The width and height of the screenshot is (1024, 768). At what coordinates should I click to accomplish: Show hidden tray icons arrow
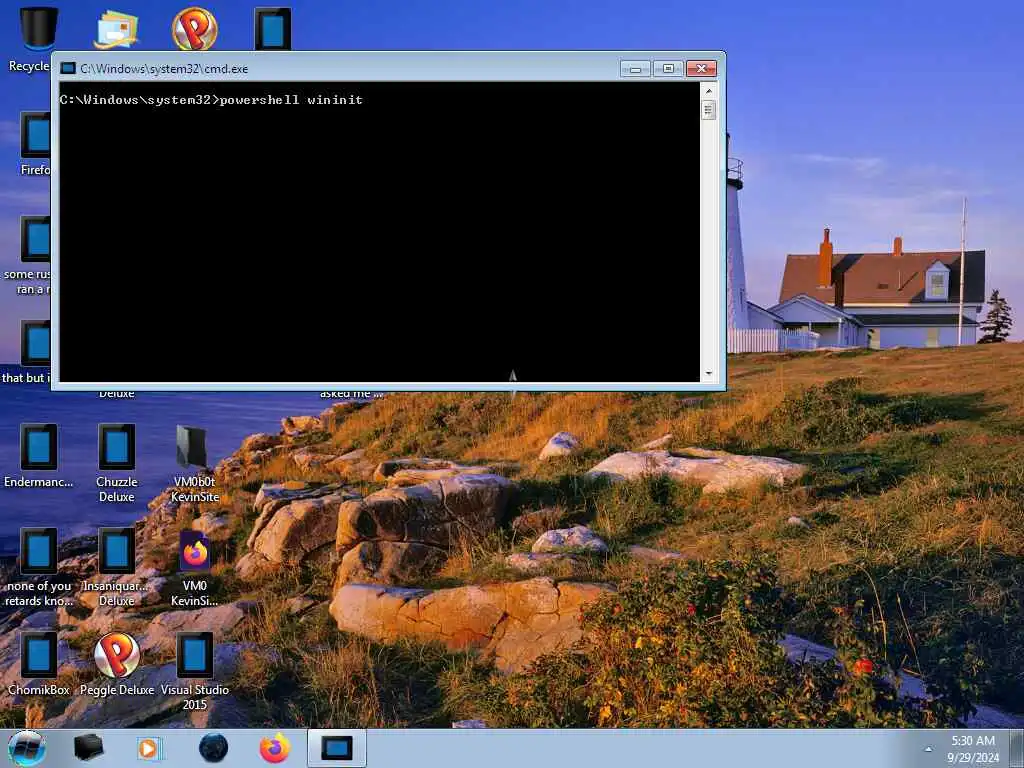click(x=928, y=749)
